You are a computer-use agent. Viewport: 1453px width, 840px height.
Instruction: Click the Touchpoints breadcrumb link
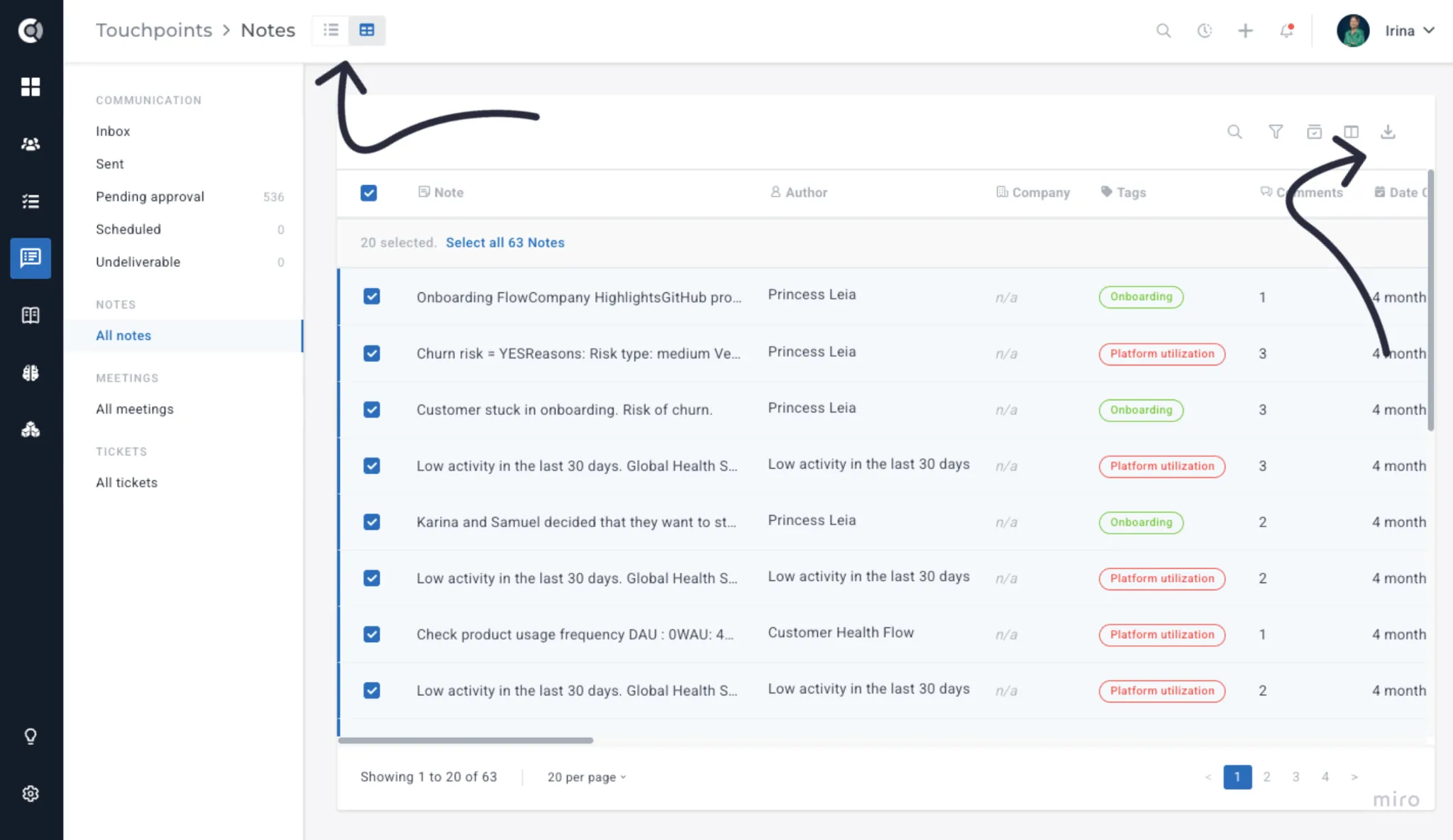[x=154, y=31]
